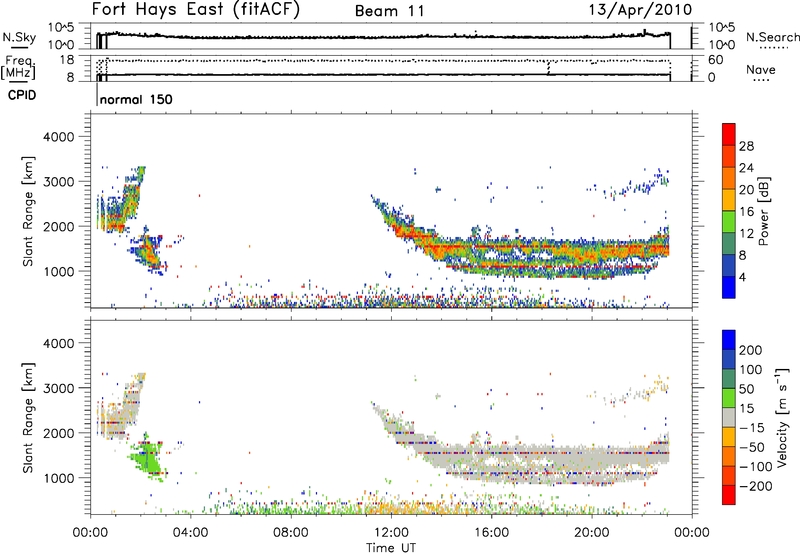Image resolution: width=800 pixels, height=554 pixels.
Task: Click the 'CPID' label
Action: pyautogui.click(x=22, y=95)
